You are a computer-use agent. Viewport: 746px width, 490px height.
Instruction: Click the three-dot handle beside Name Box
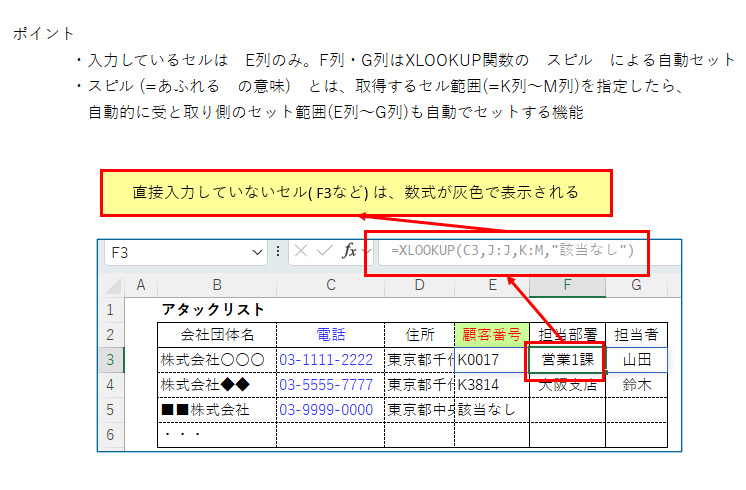pos(279,251)
